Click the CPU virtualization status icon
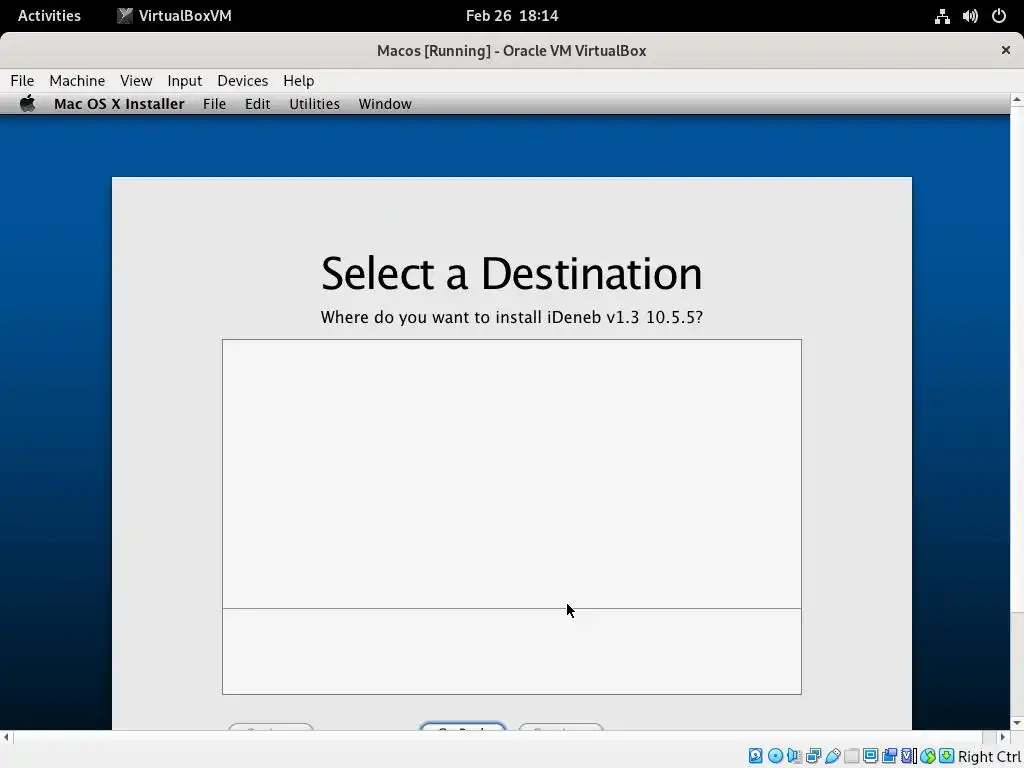Image resolution: width=1024 pixels, height=768 pixels. (908, 756)
